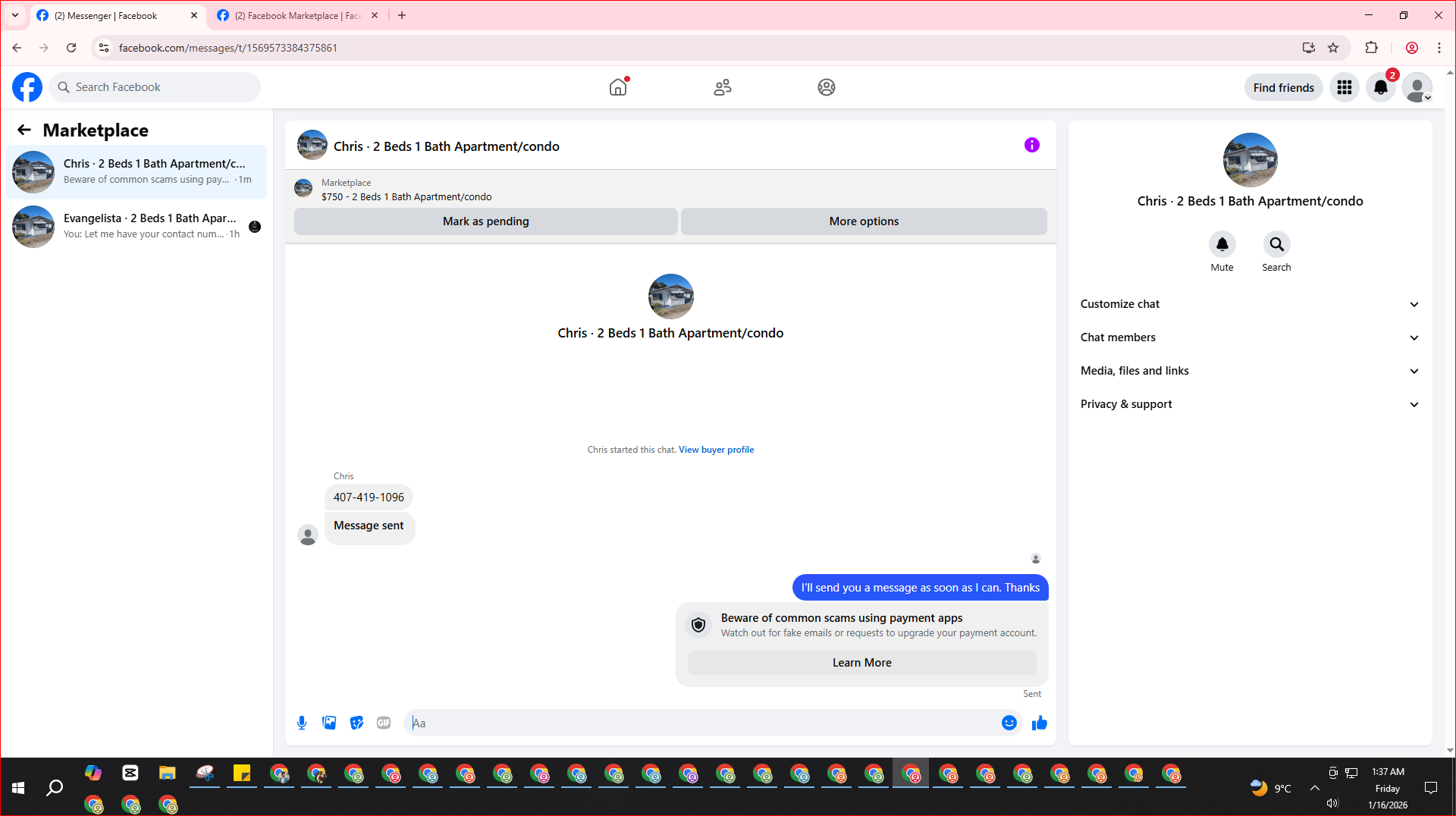This screenshot has height=816, width=1456.
Task: Open File Explorer from the taskbar
Action: point(167,774)
